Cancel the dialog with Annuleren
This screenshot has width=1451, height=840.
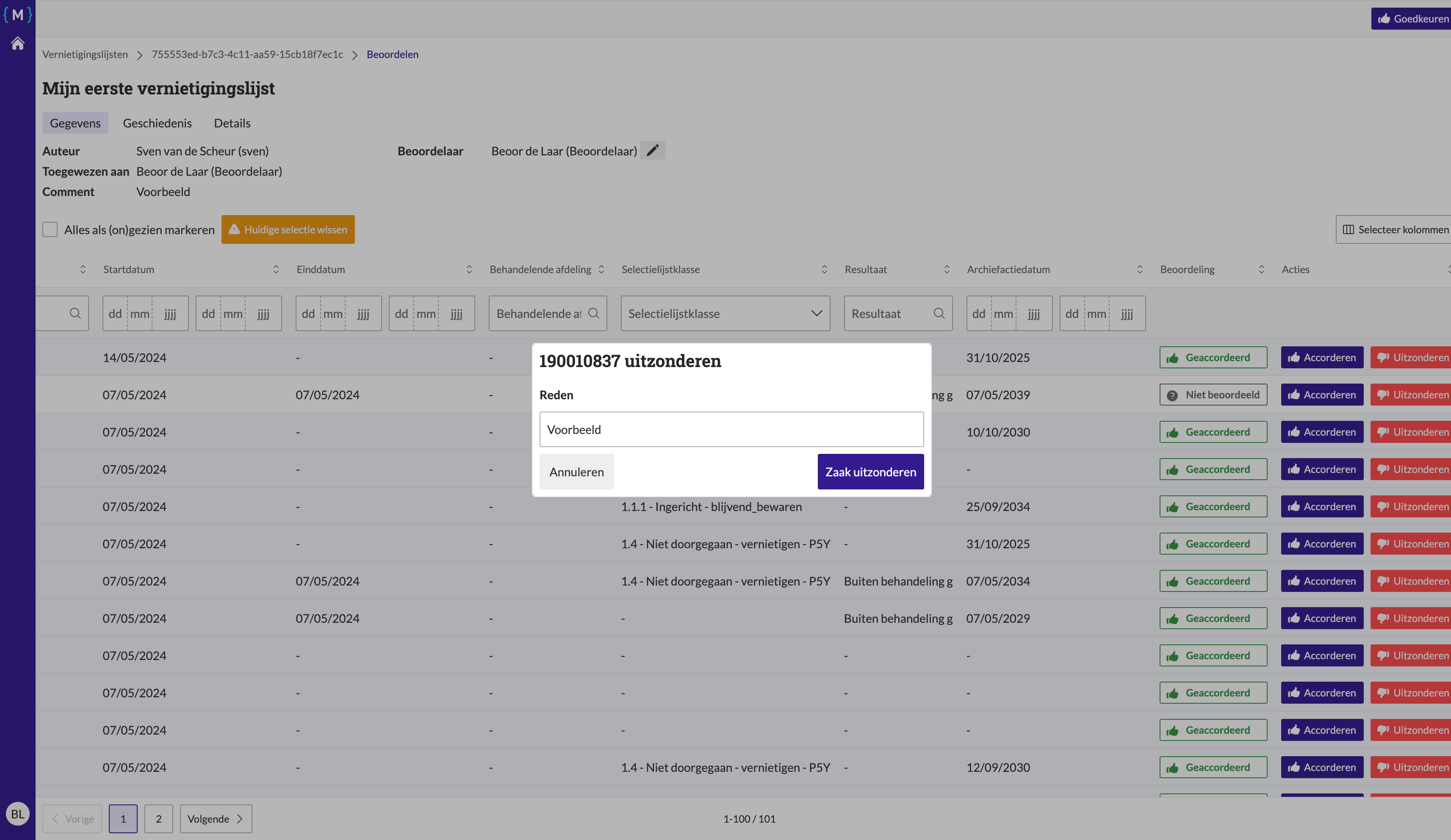pos(576,472)
